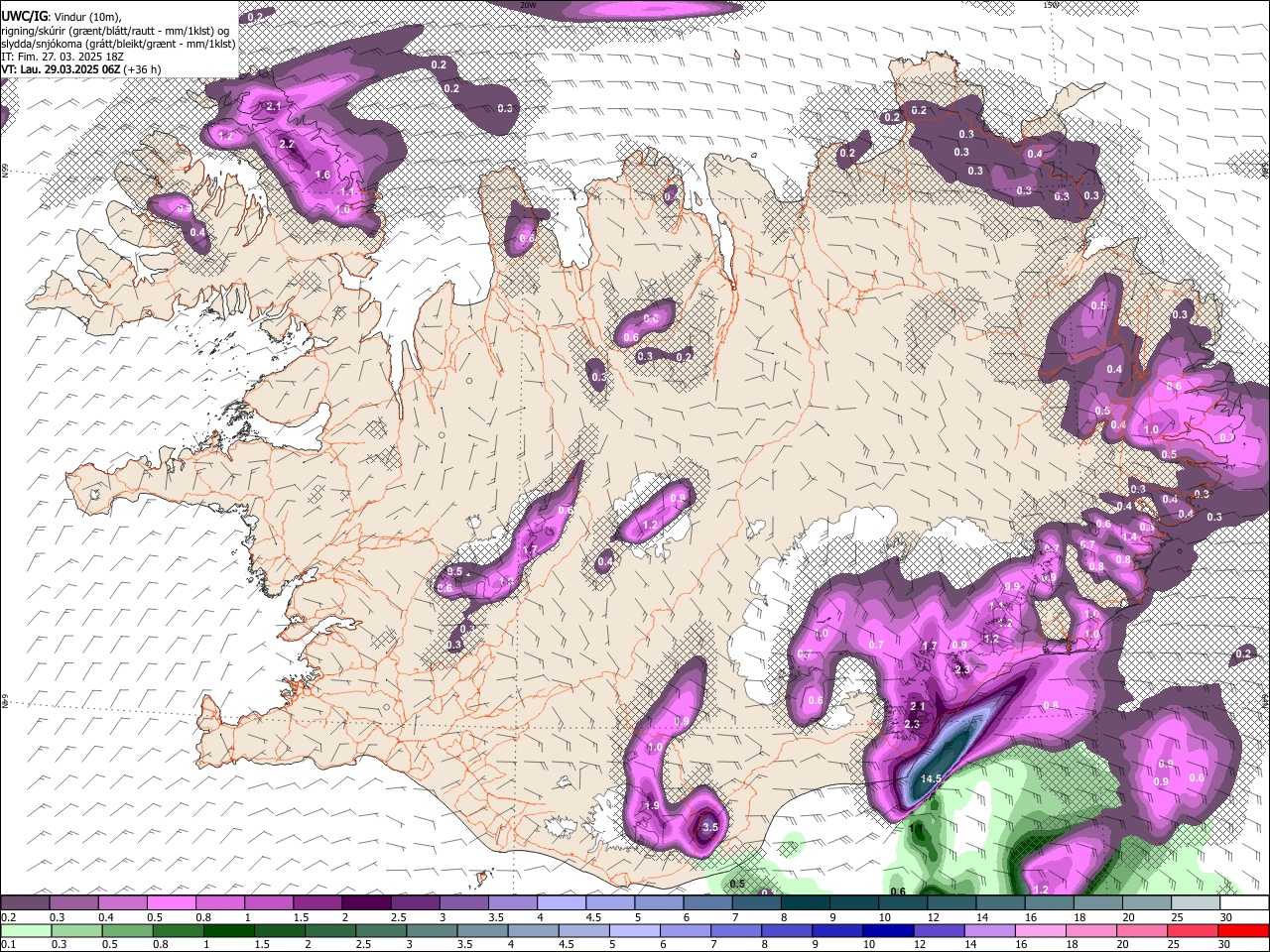This screenshot has width=1270, height=952.
Task: Click the VT: Lau. 29.03.2025 06Z text
Action: pos(62,69)
